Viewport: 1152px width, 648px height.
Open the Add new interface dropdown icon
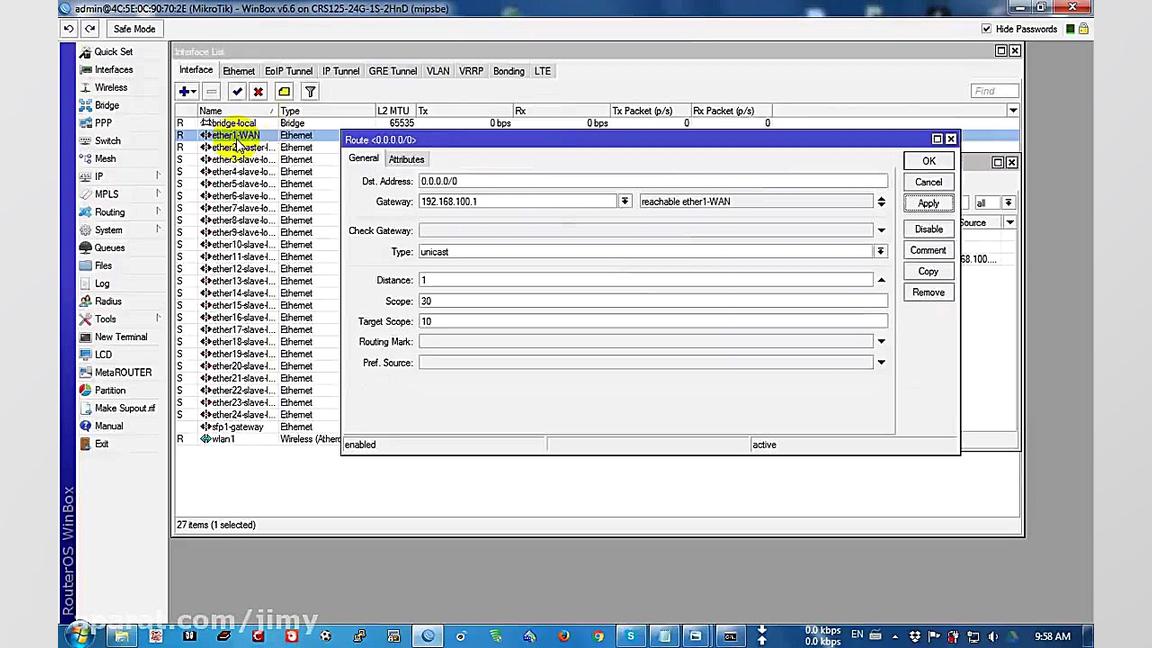pos(186,91)
